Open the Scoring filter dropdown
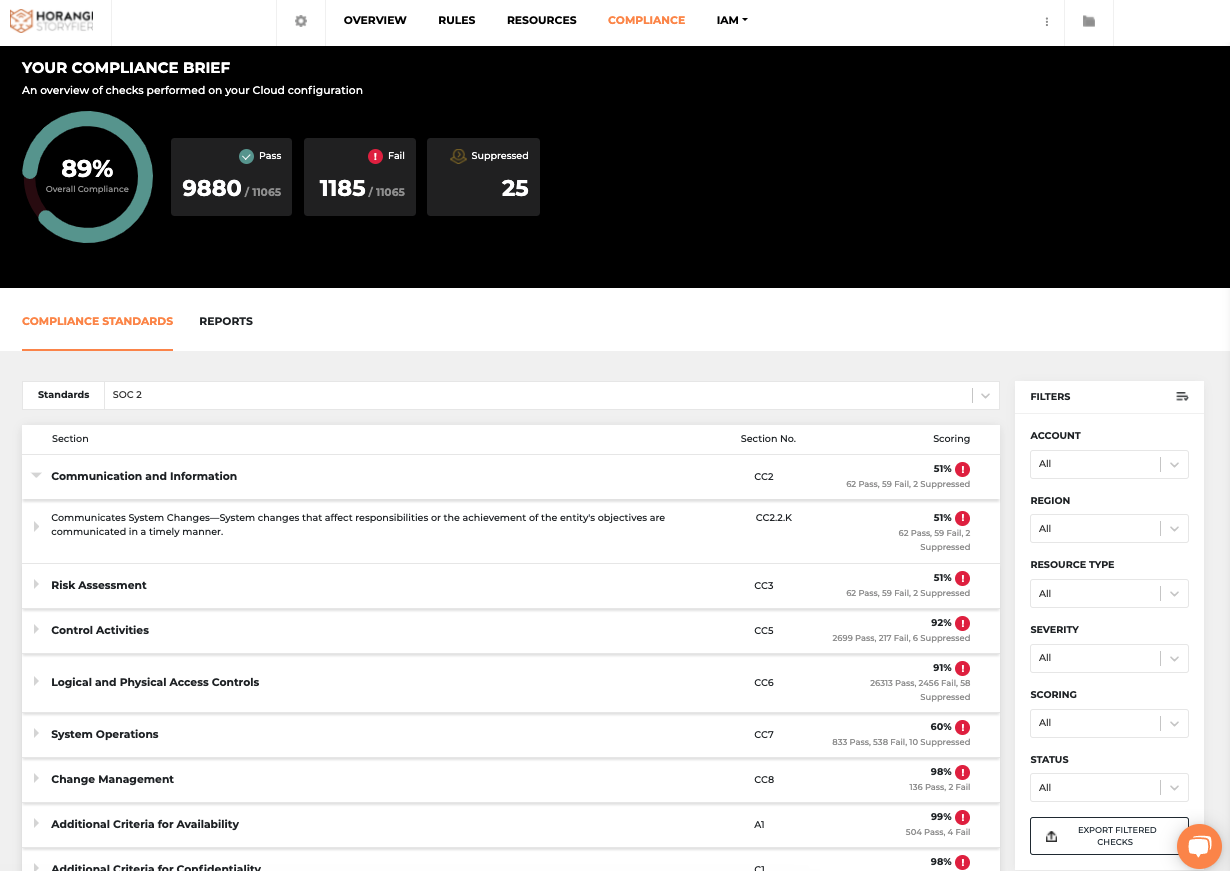Image resolution: width=1230 pixels, height=871 pixels. [1109, 723]
